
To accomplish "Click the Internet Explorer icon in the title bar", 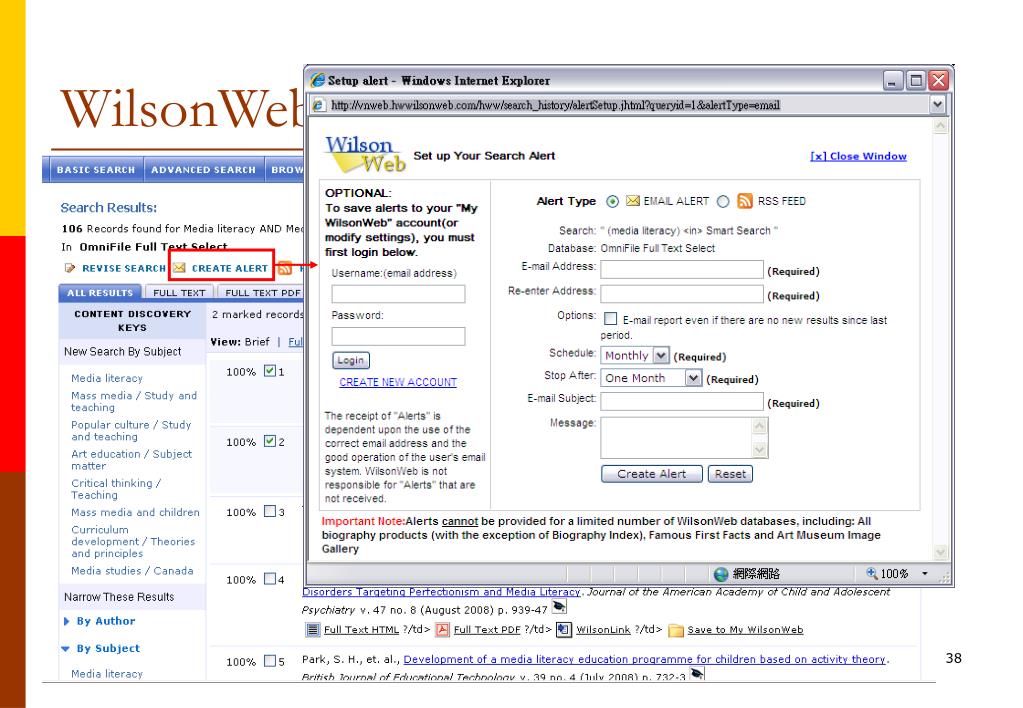I will (318, 80).
